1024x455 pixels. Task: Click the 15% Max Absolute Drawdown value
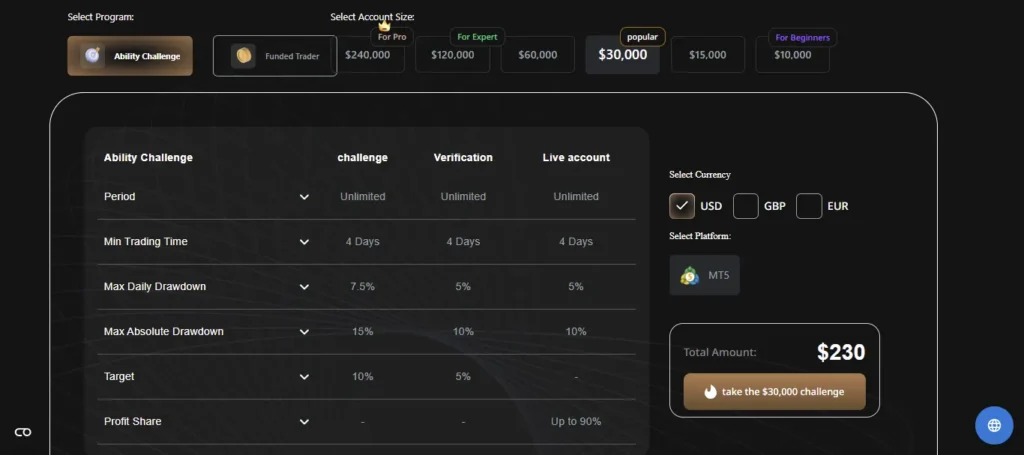click(362, 332)
